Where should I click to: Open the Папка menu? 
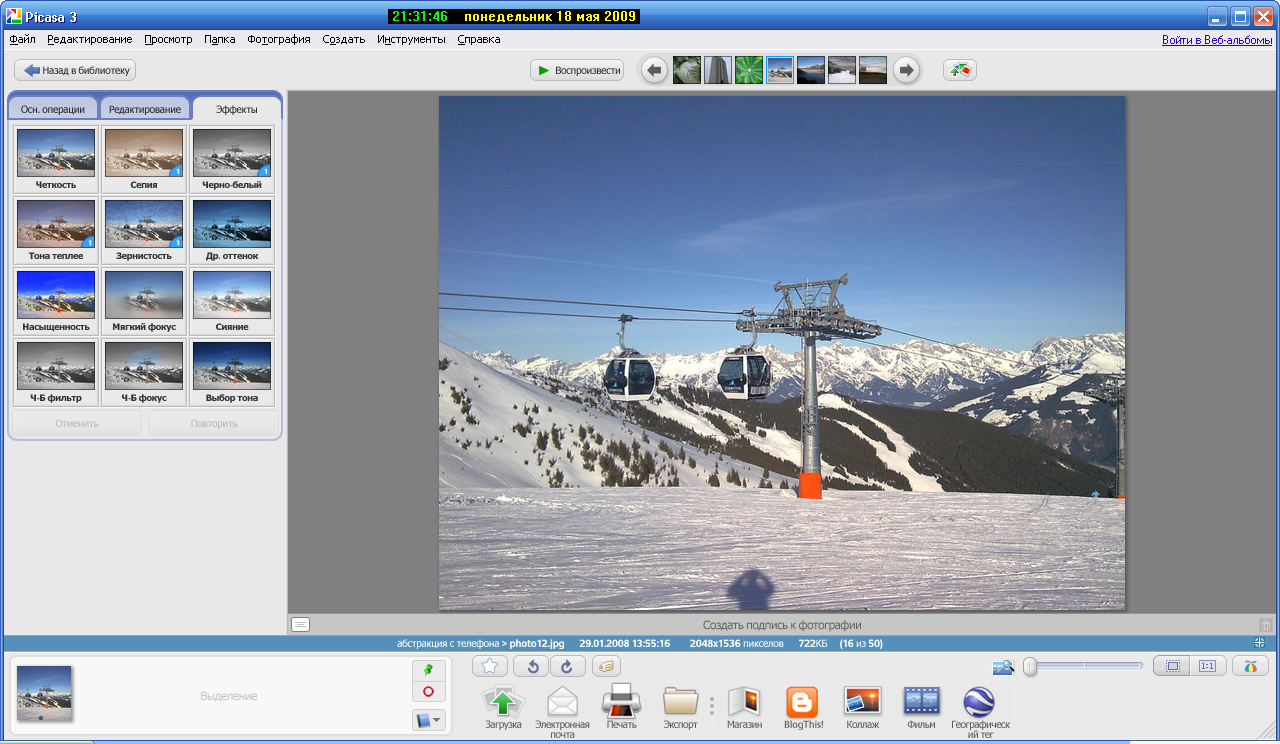tap(220, 40)
